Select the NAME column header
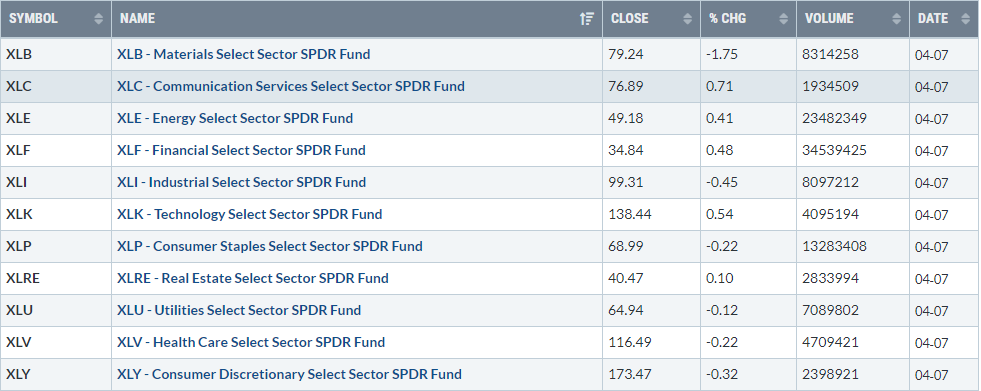The image size is (981, 391). 357,19
